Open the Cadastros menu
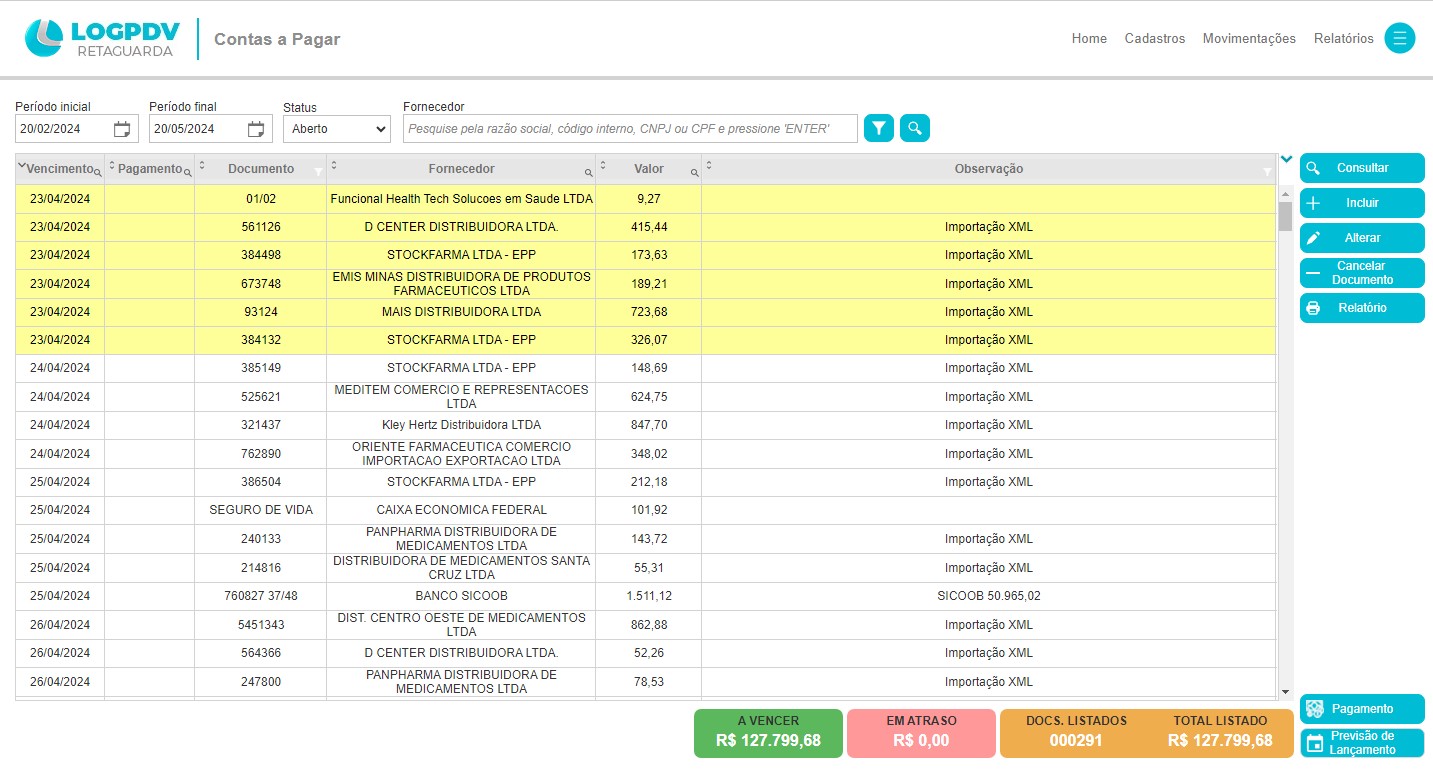 [1154, 39]
